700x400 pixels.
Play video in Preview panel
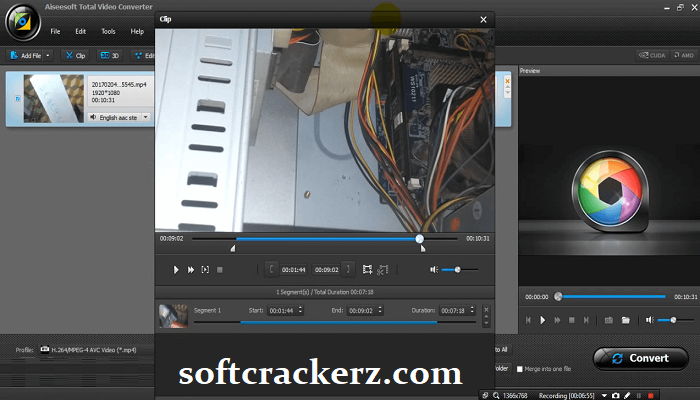[x=542, y=320]
